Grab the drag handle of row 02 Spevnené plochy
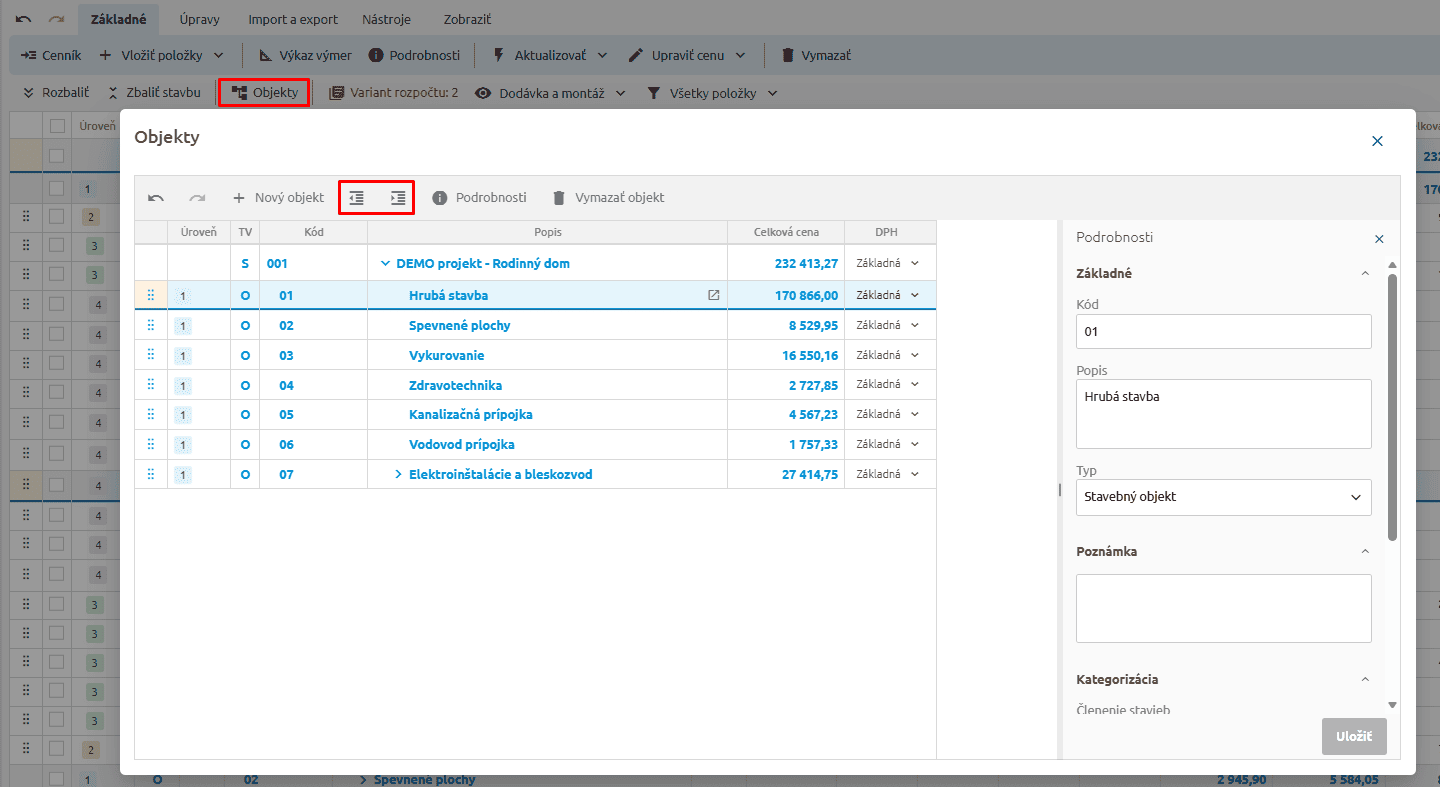 pyautogui.click(x=151, y=325)
